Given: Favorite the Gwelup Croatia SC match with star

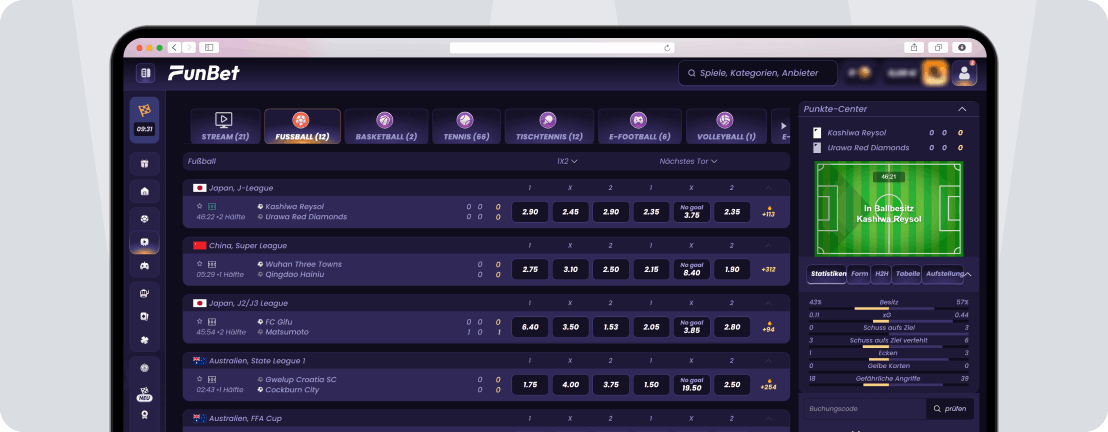Looking at the screenshot, I should pos(200,380).
